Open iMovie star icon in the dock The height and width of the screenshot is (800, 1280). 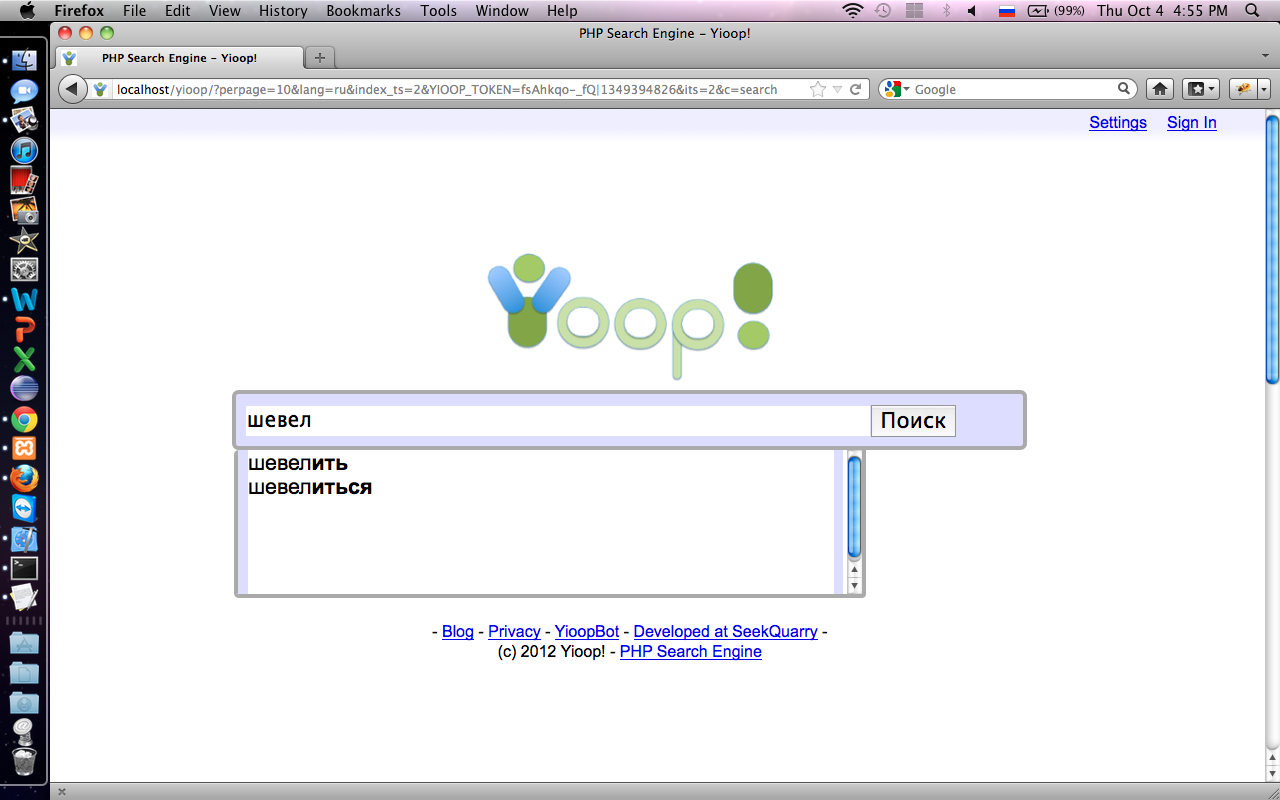coord(24,240)
